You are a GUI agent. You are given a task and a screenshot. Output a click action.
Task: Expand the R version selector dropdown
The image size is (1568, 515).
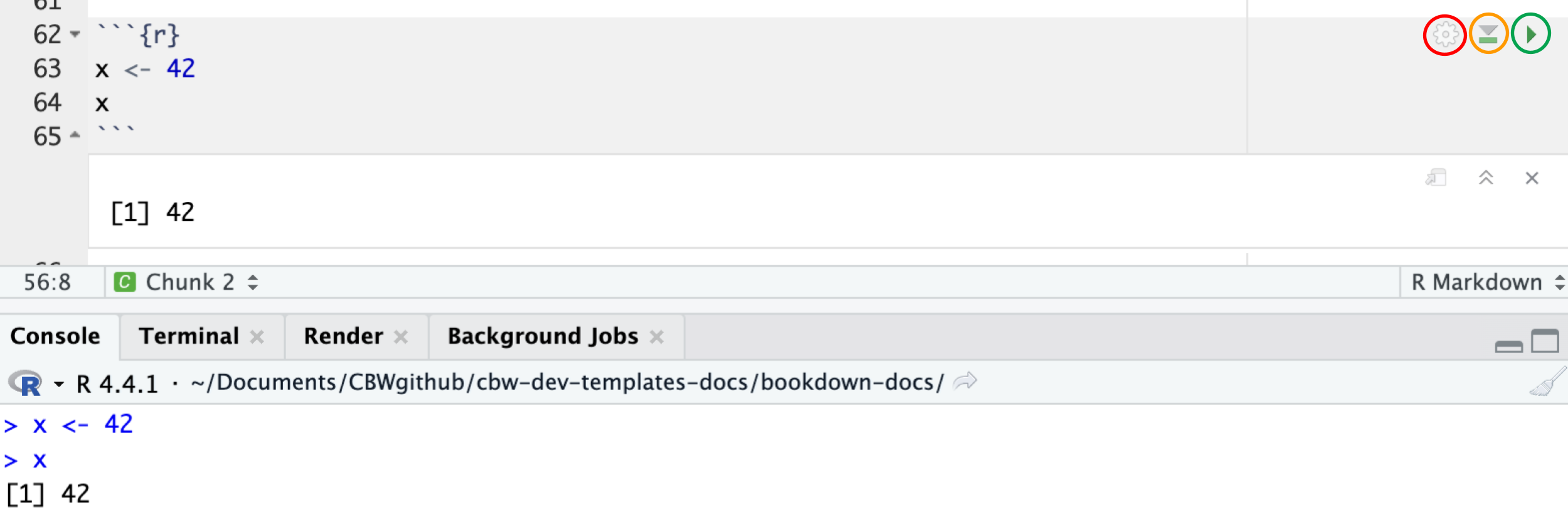tap(58, 383)
